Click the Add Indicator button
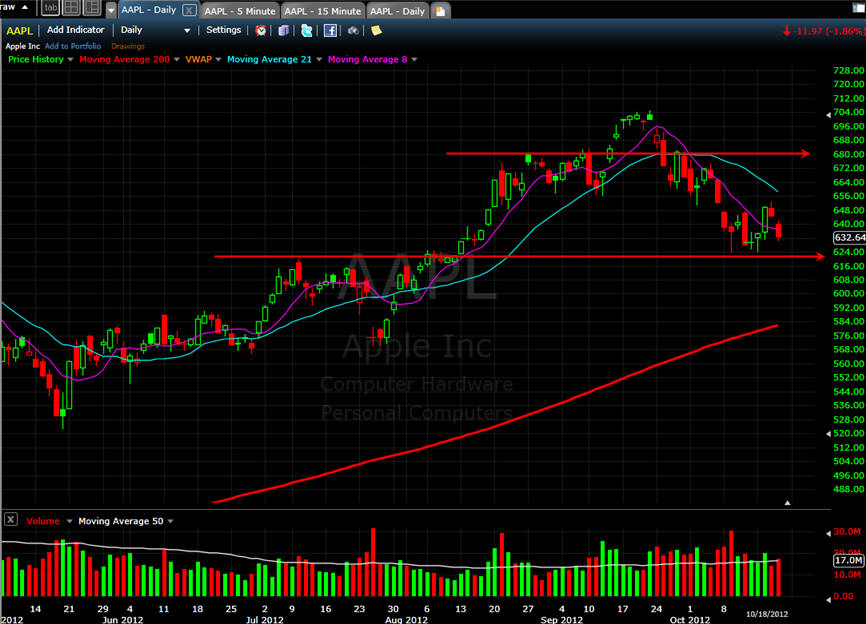Image resolution: width=866 pixels, height=624 pixels. (76, 30)
